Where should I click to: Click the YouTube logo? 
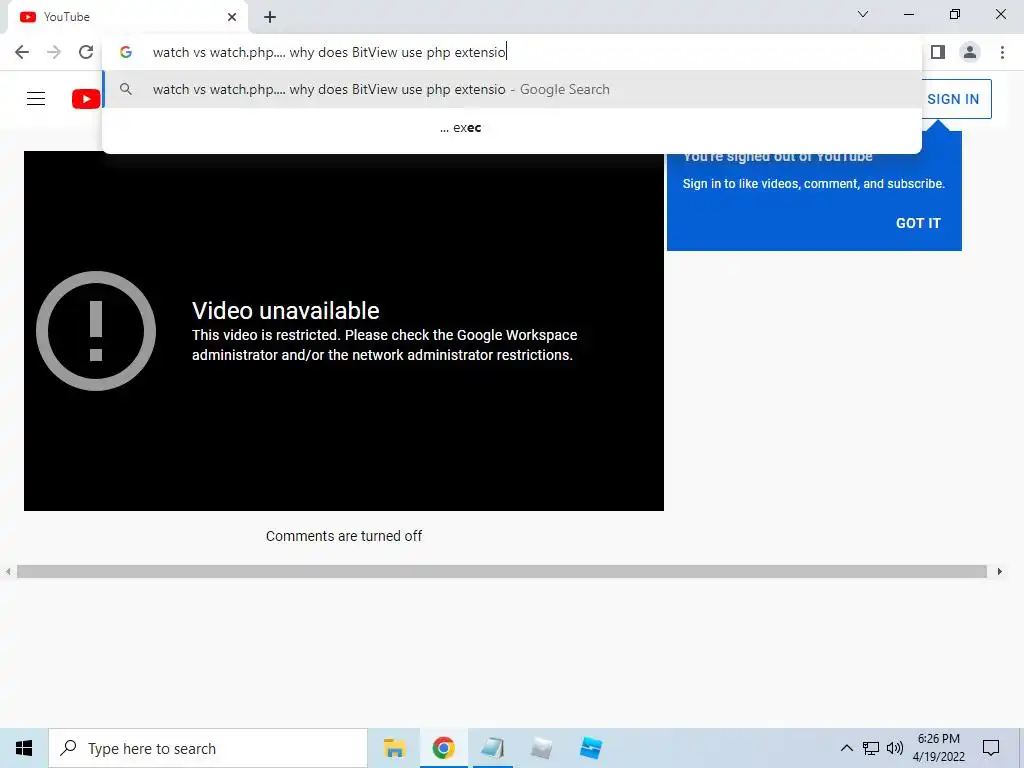click(86, 99)
